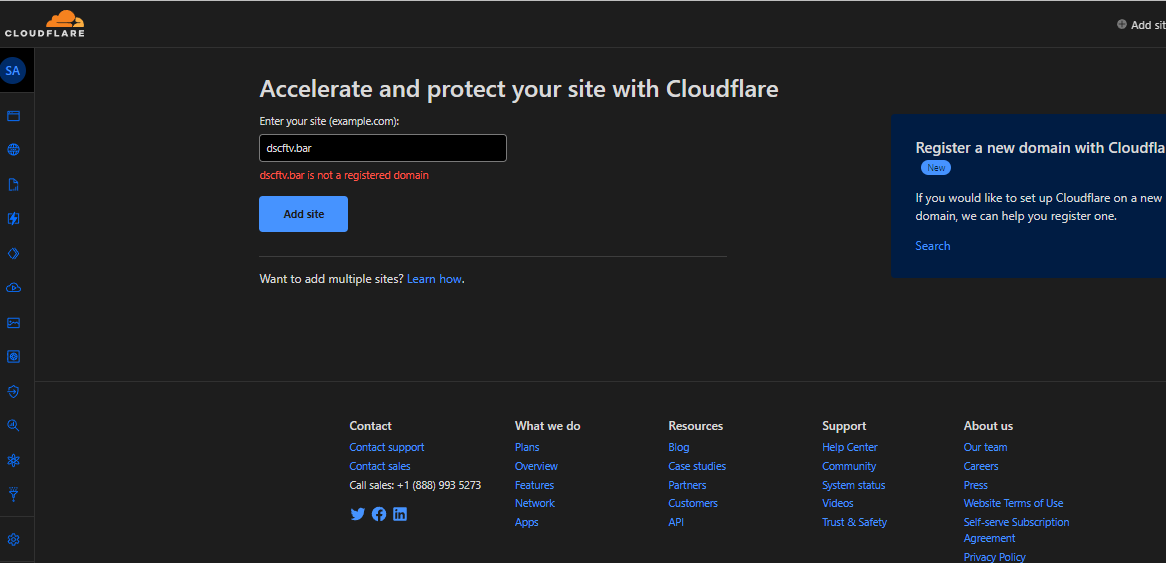The height and width of the screenshot is (563, 1166).
Task: Open Contact support link
Action: (x=387, y=448)
